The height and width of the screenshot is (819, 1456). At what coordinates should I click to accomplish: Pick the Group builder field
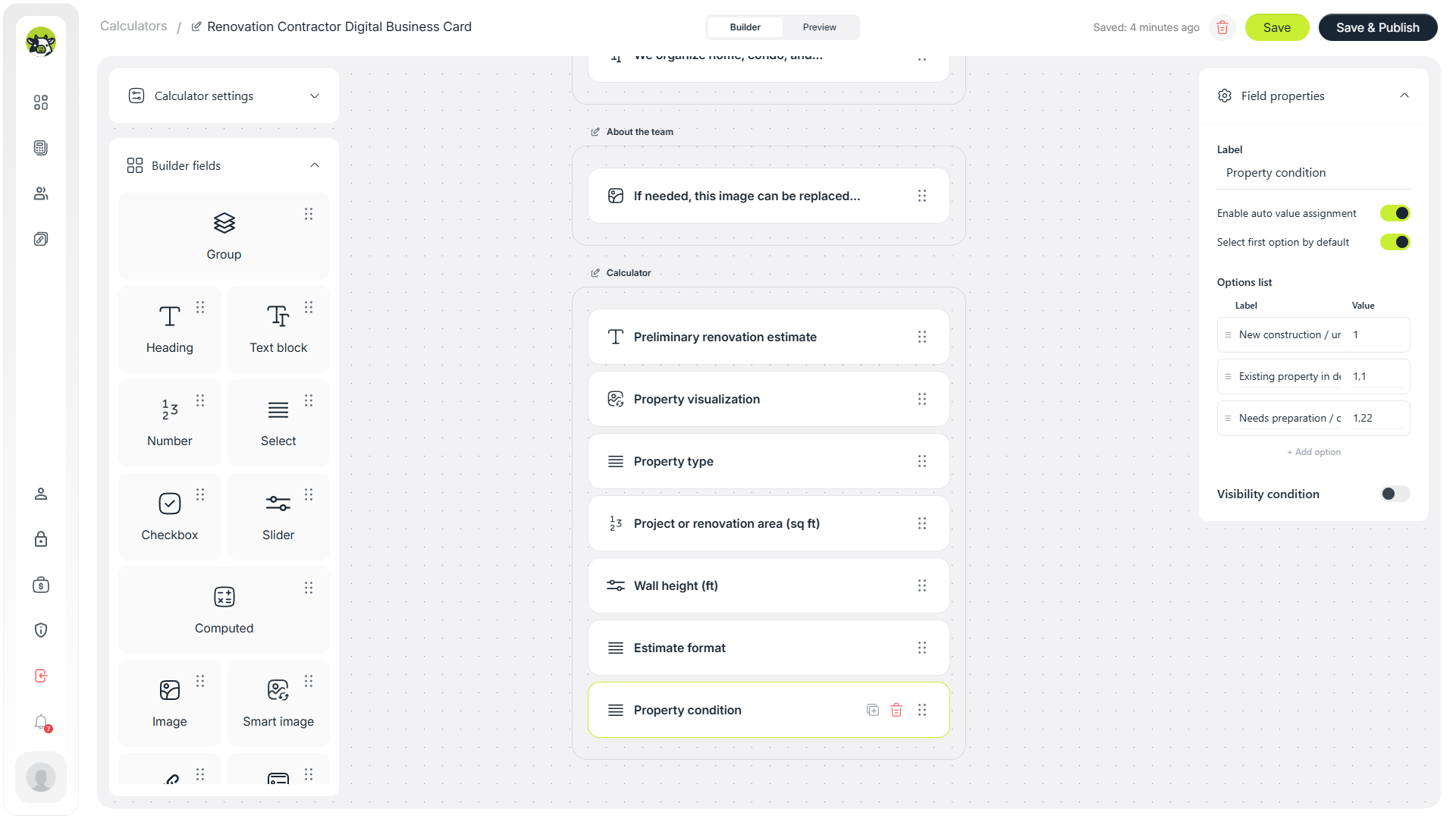coord(224,236)
